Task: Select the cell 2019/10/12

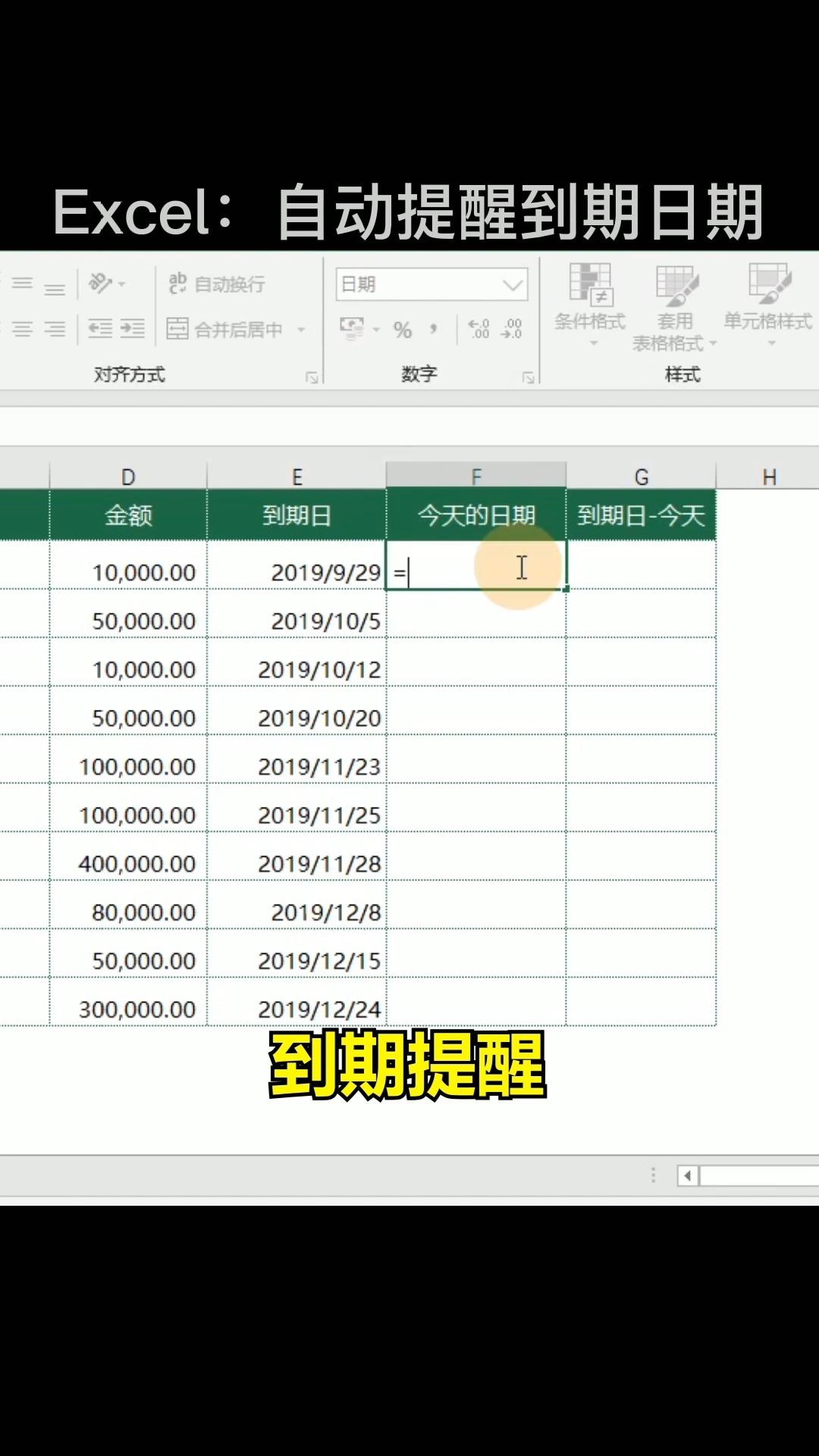Action: tap(297, 662)
